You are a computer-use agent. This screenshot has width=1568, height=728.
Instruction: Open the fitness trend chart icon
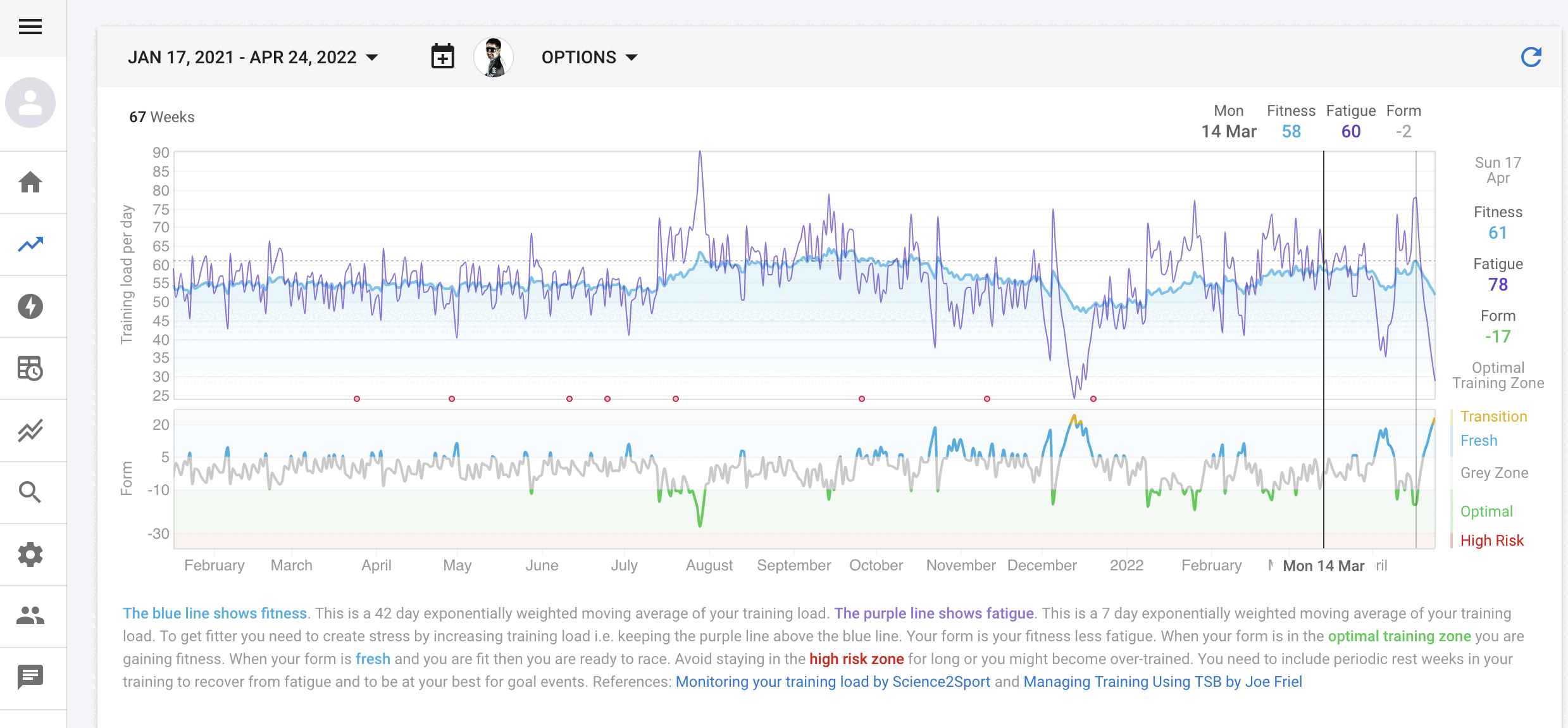pos(30,244)
